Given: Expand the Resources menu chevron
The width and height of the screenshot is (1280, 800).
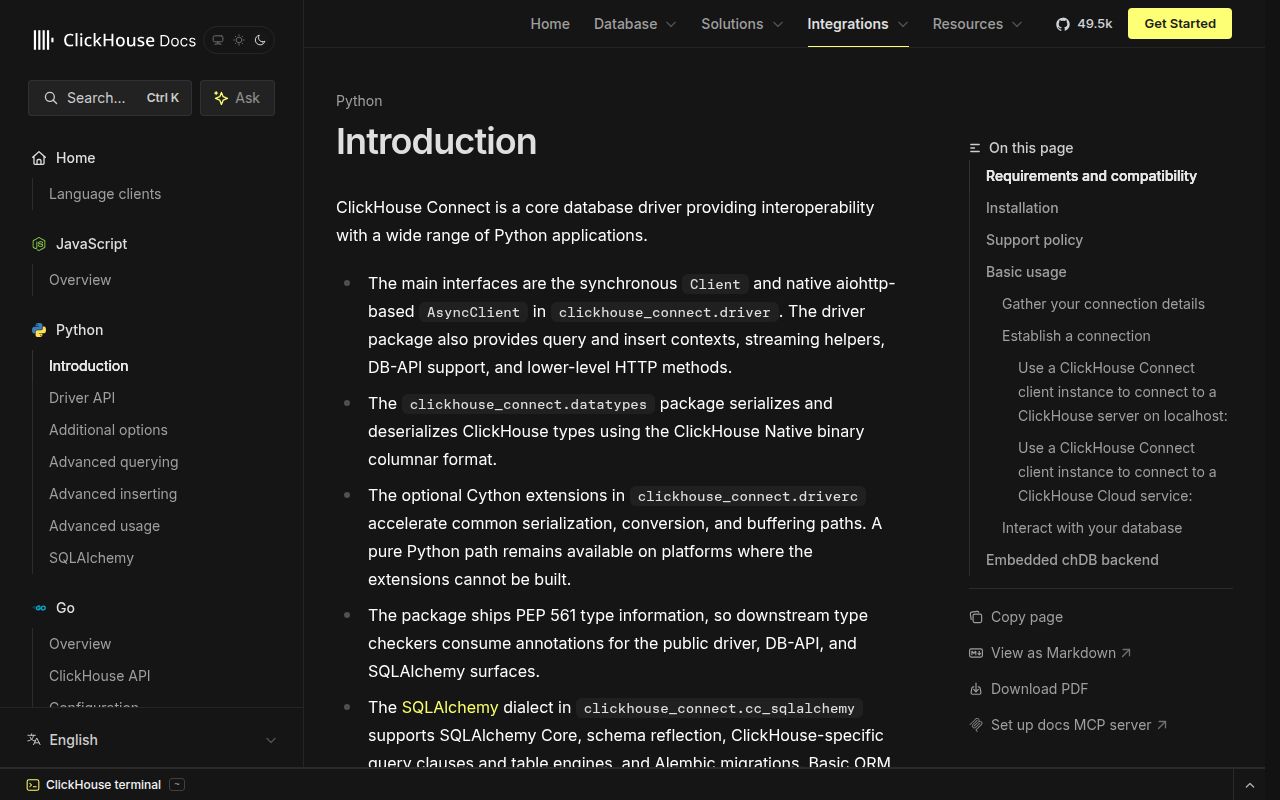Looking at the screenshot, I should pos(1018,24).
